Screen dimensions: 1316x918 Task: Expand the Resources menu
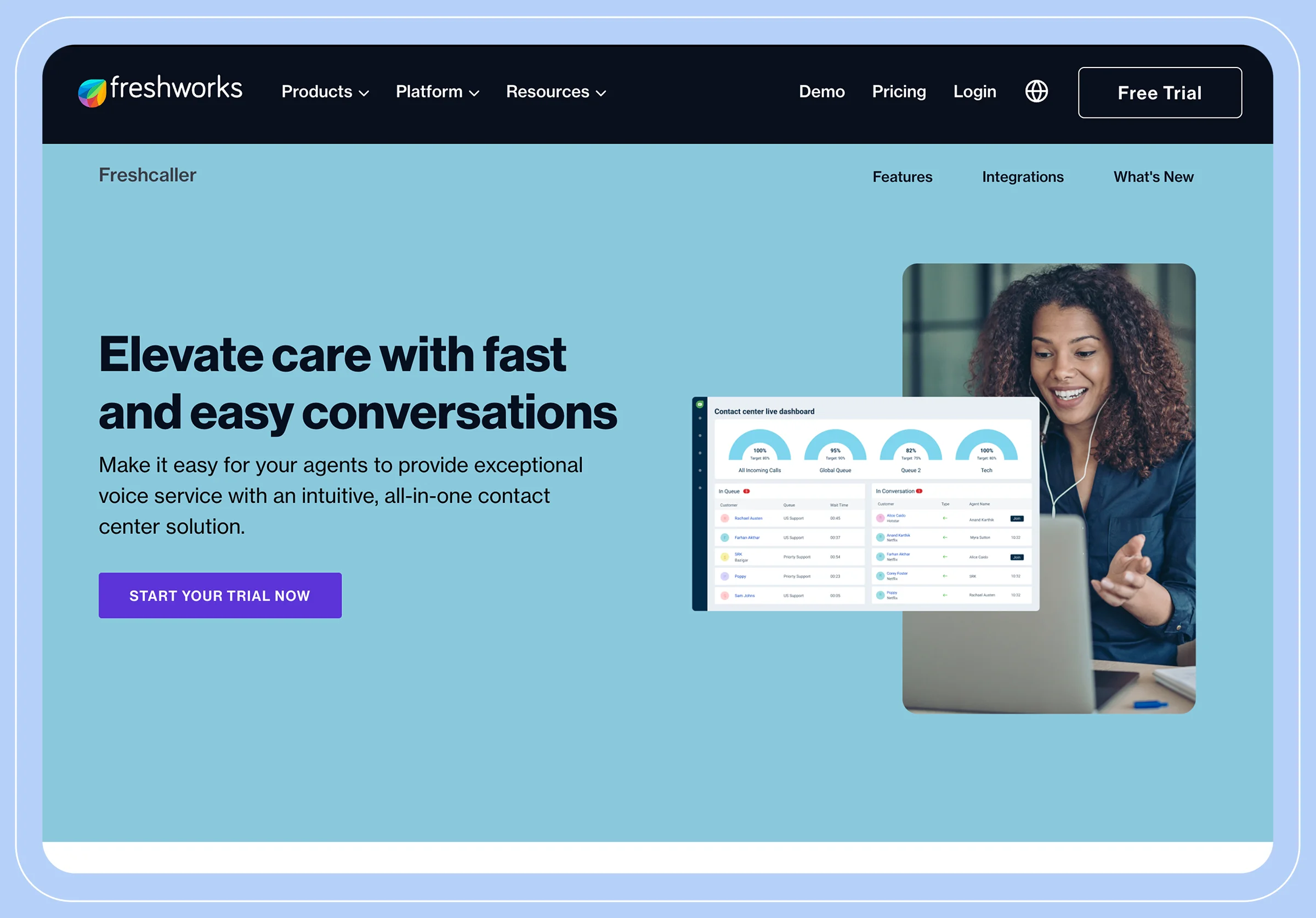click(x=556, y=92)
